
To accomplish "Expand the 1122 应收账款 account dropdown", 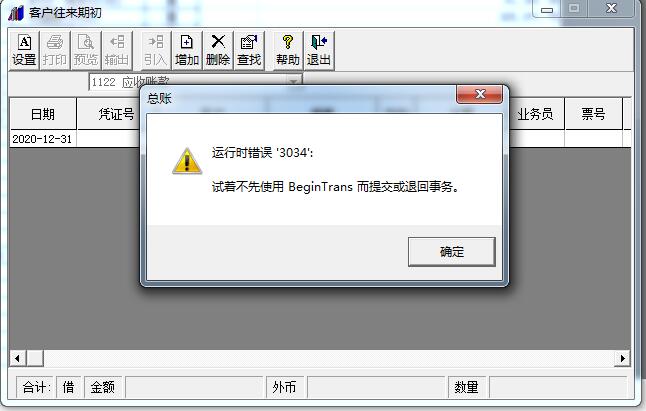I will click(x=293, y=81).
